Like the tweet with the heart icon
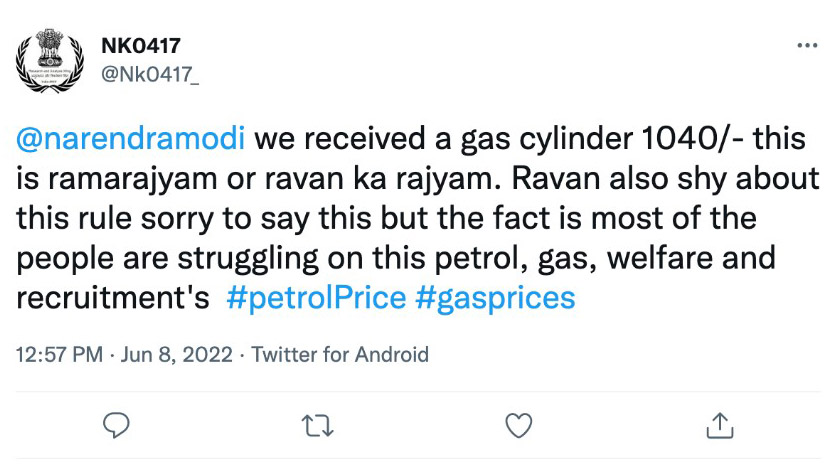This screenshot has height=471, width=839. [x=518, y=425]
